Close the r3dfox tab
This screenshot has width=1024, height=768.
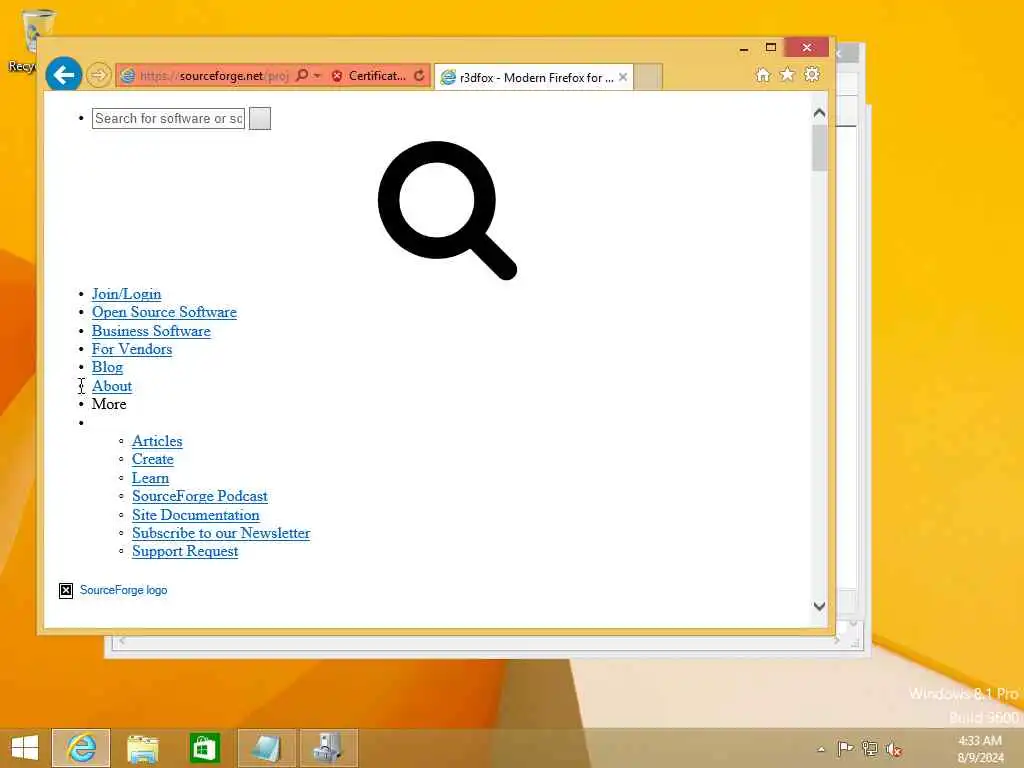tap(623, 77)
